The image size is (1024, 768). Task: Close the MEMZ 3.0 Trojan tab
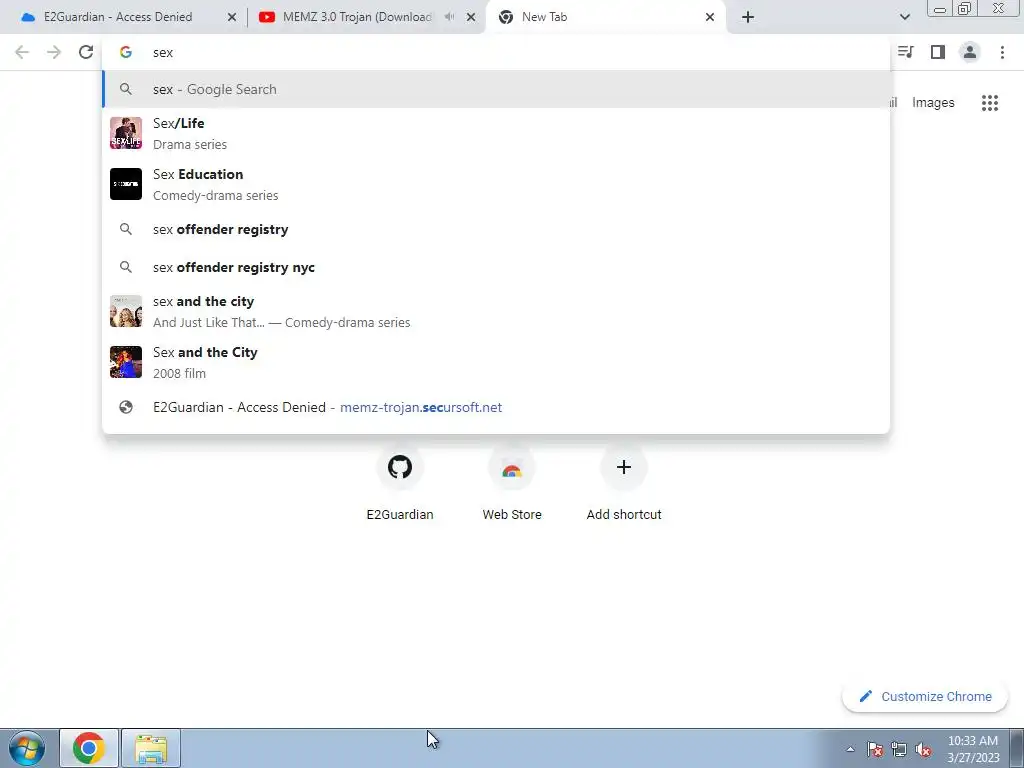471,17
